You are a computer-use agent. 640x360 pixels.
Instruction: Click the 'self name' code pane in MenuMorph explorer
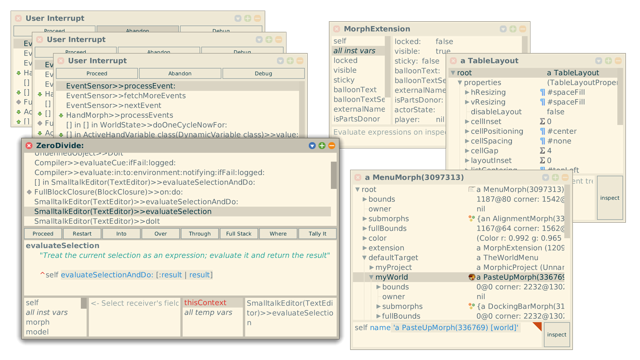click(x=448, y=335)
